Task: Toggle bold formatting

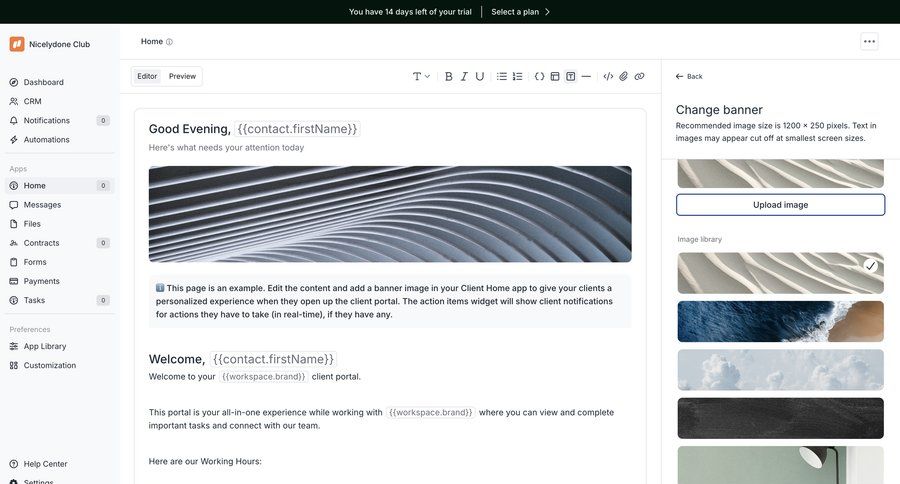Action: pos(449,76)
